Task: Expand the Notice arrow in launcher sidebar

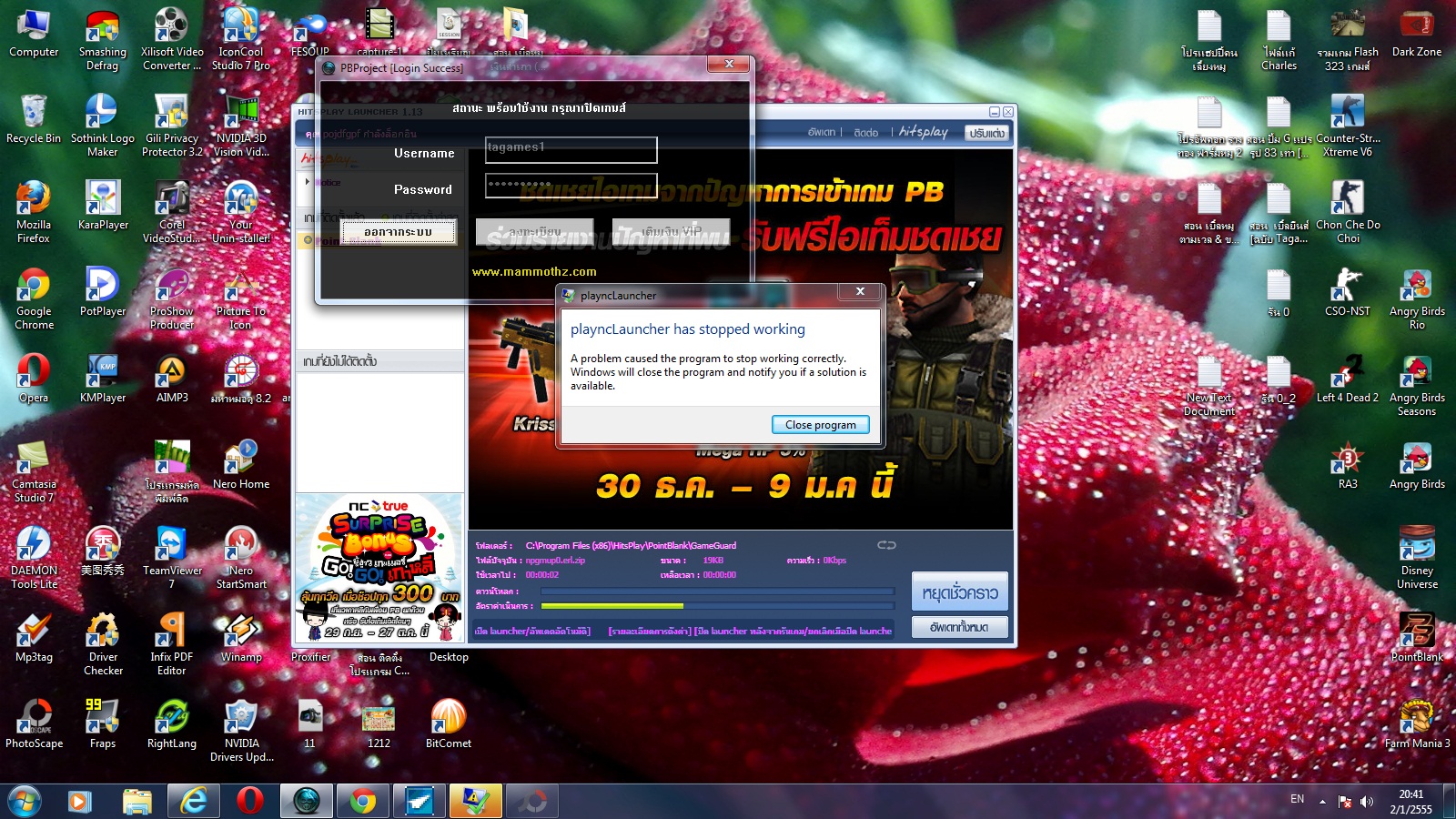Action: coord(308,182)
